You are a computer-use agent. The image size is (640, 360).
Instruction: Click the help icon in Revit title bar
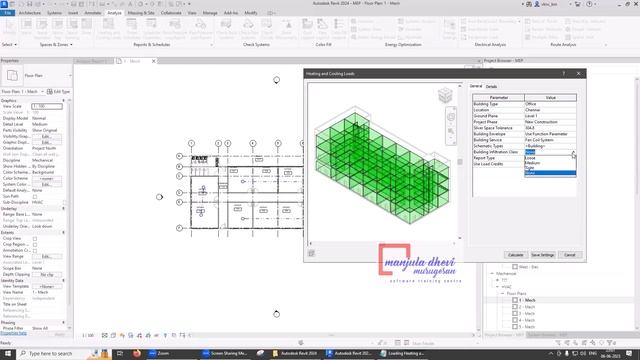(x=589, y=4)
